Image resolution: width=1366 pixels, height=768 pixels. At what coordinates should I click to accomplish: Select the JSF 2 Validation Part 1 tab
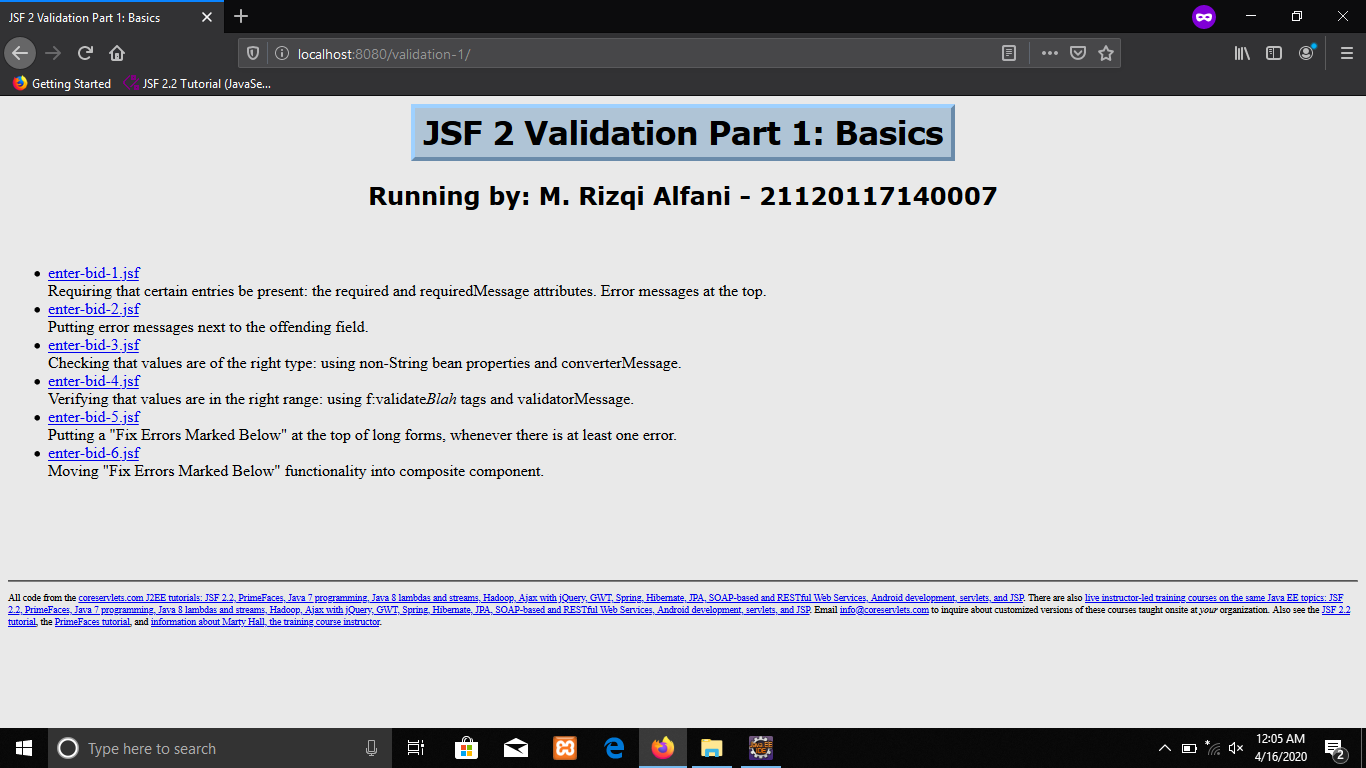[x=110, y=17]
